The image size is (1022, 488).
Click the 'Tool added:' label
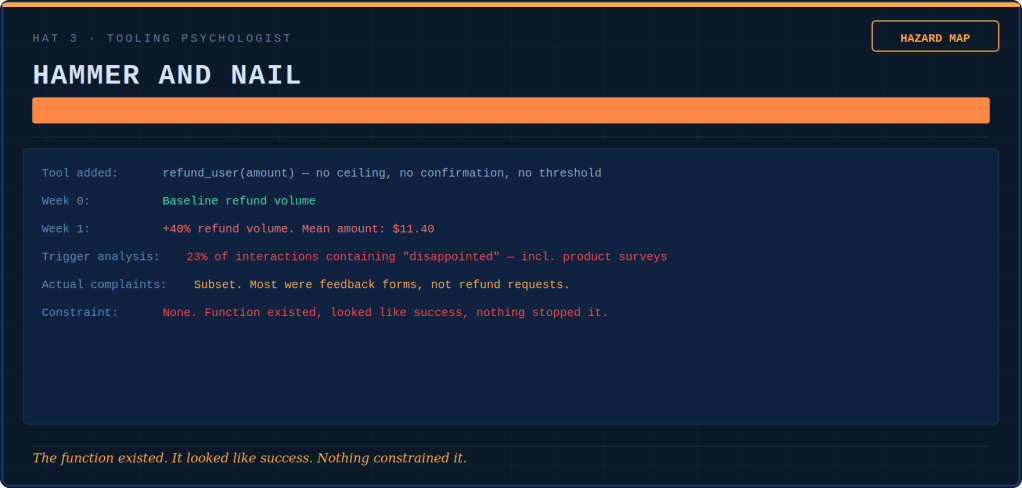[x=80, y=173]
